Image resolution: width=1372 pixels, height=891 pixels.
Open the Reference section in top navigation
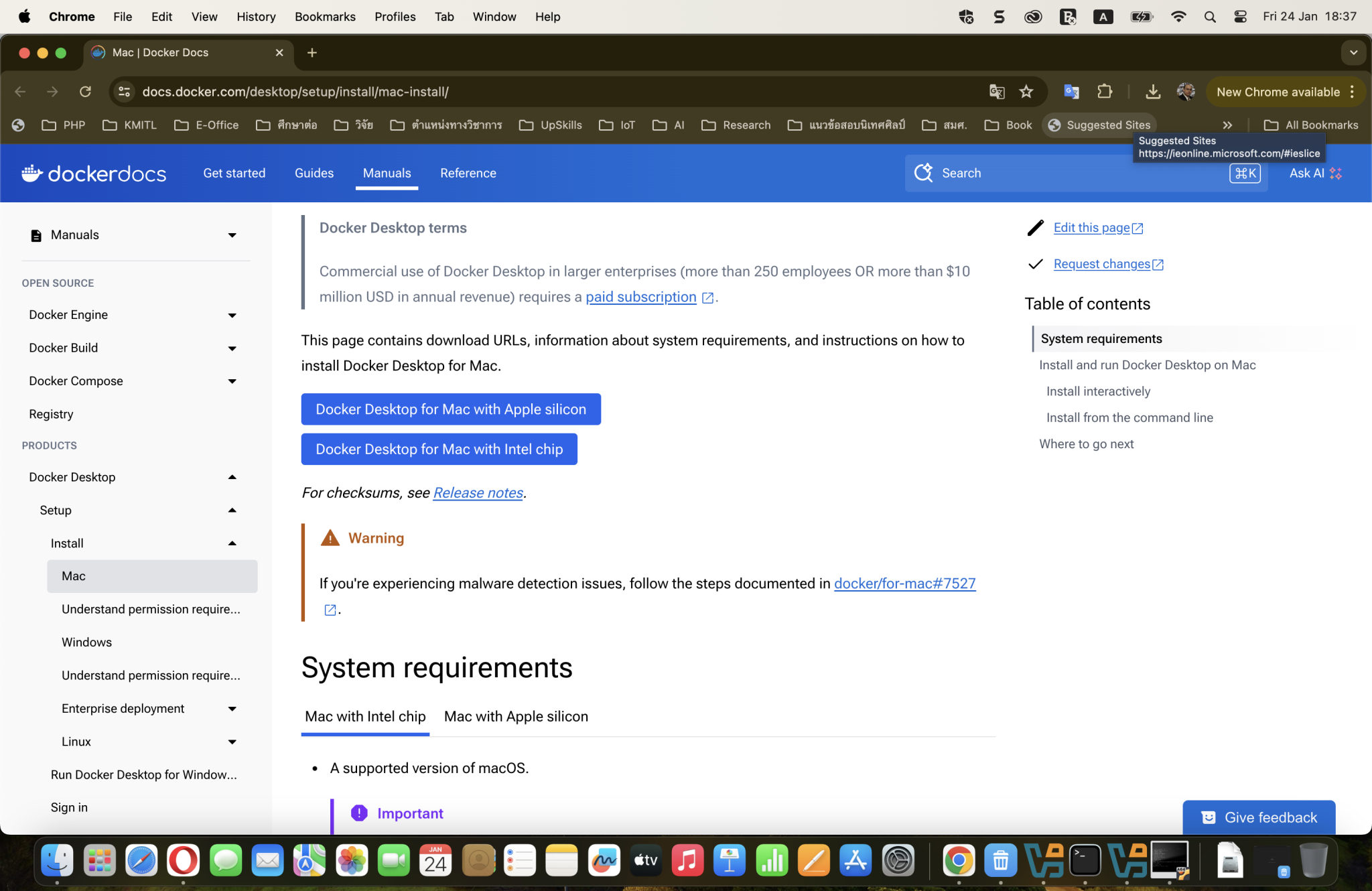pyautogui.click(x=468, y=173)
